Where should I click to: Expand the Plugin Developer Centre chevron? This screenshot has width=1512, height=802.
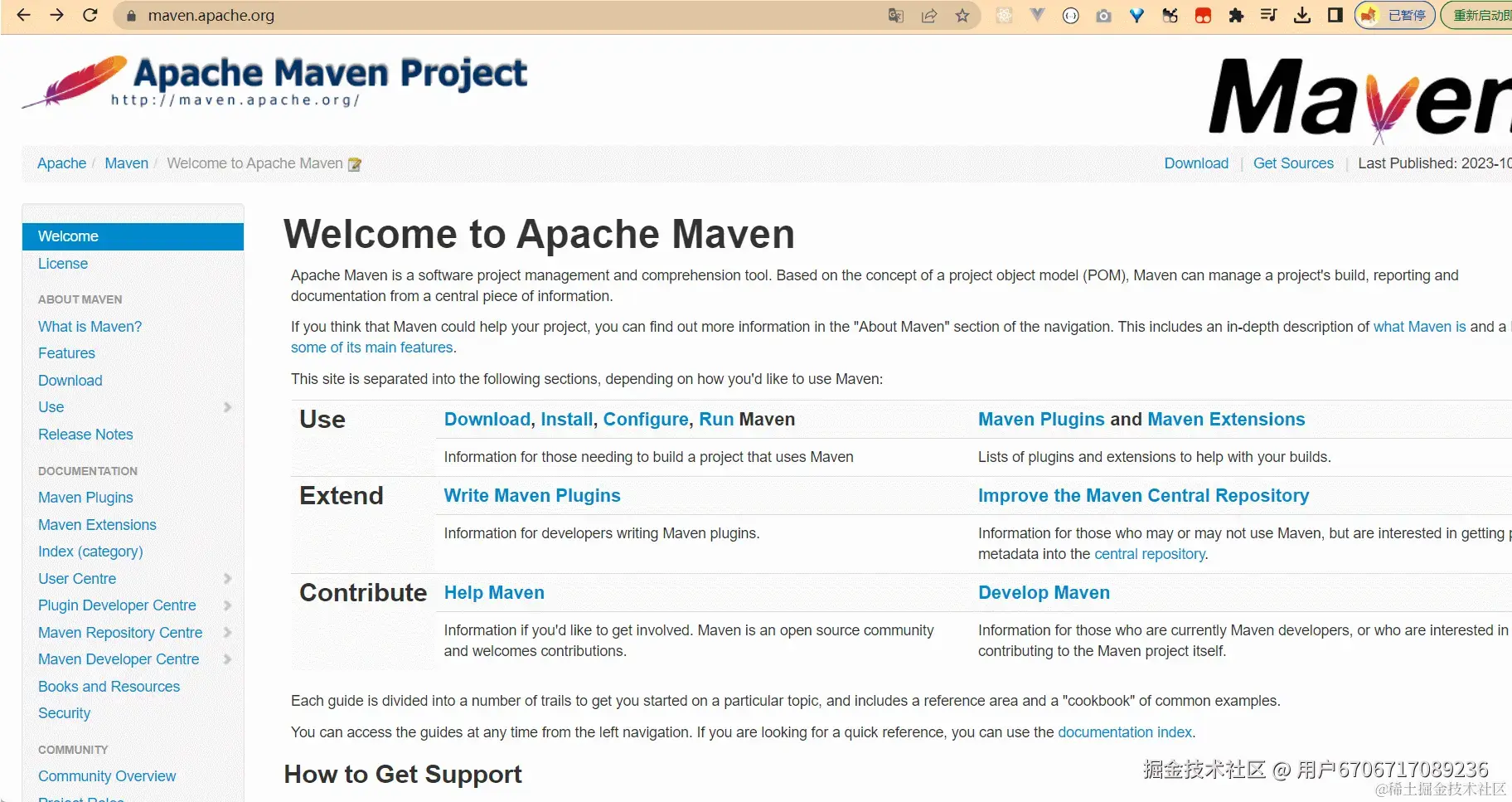(x=227, y=605)
